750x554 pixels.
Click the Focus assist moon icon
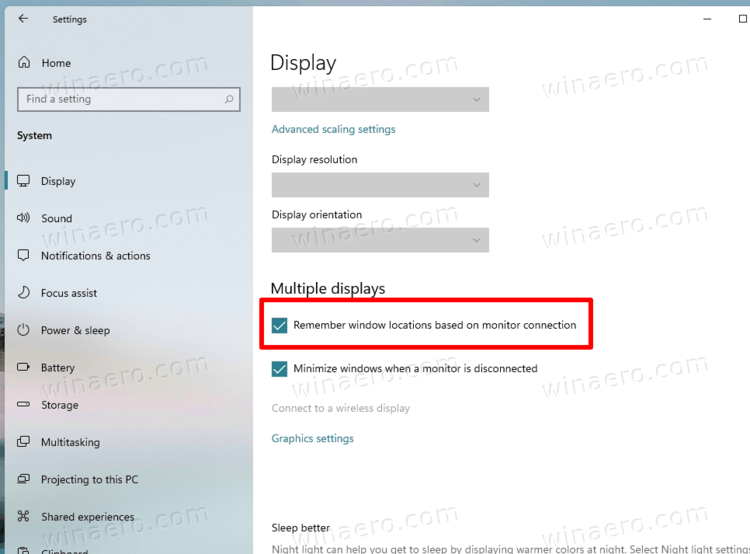click(x=24, y=293)
